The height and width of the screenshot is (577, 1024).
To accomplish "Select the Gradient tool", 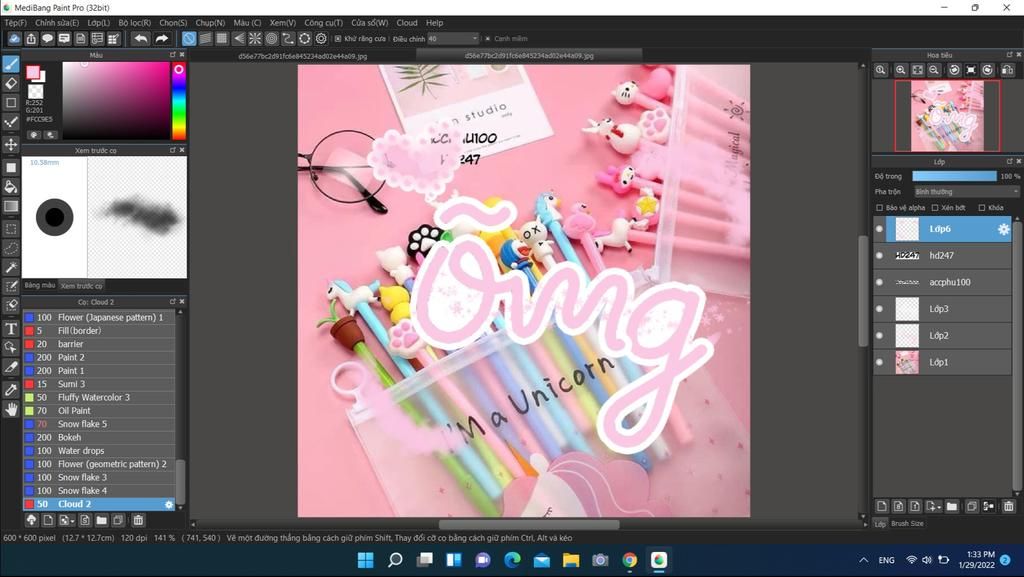I will (11, 207).
